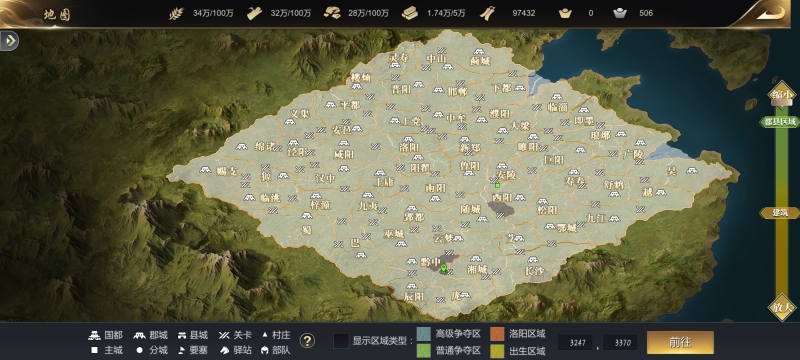The image size is (800, 360).
Task: Open the question mark help icon
Action: point(307,341)
